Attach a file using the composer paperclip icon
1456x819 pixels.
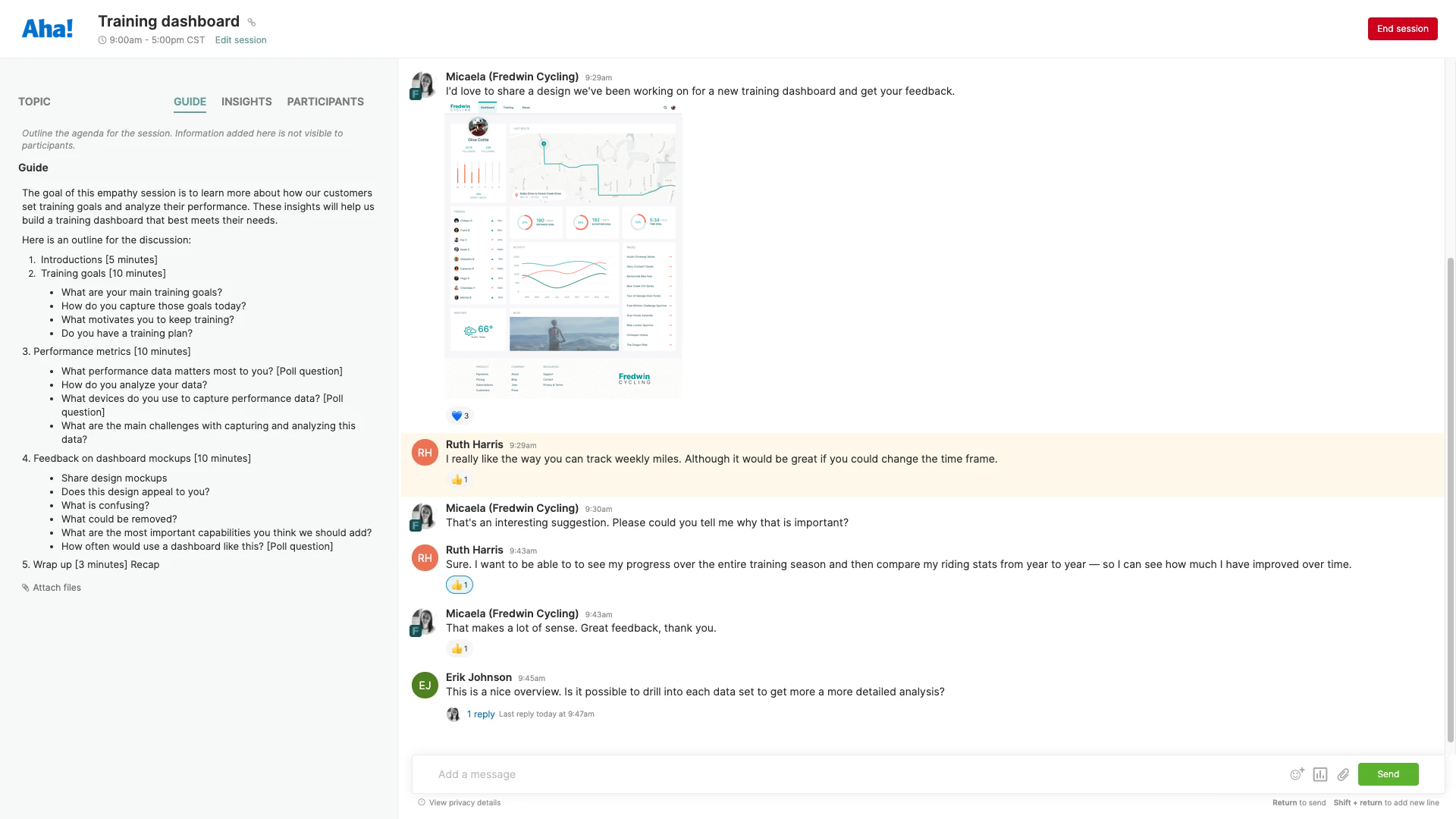click(1343, 774)
